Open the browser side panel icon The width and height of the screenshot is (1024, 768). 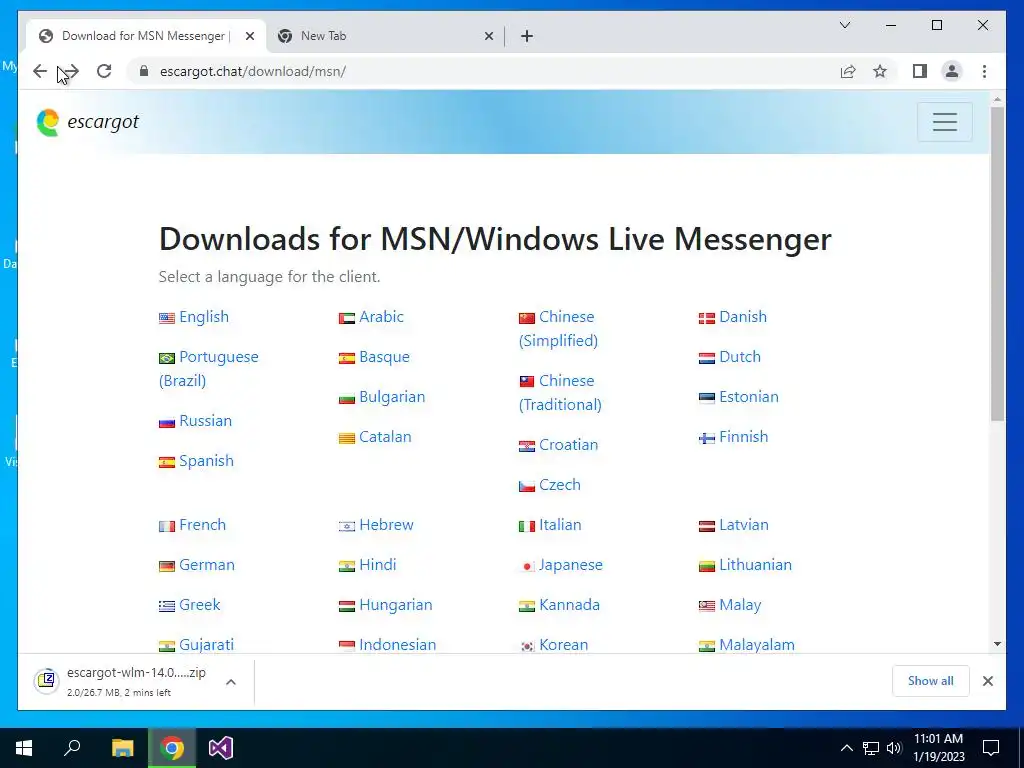point(920,71)
